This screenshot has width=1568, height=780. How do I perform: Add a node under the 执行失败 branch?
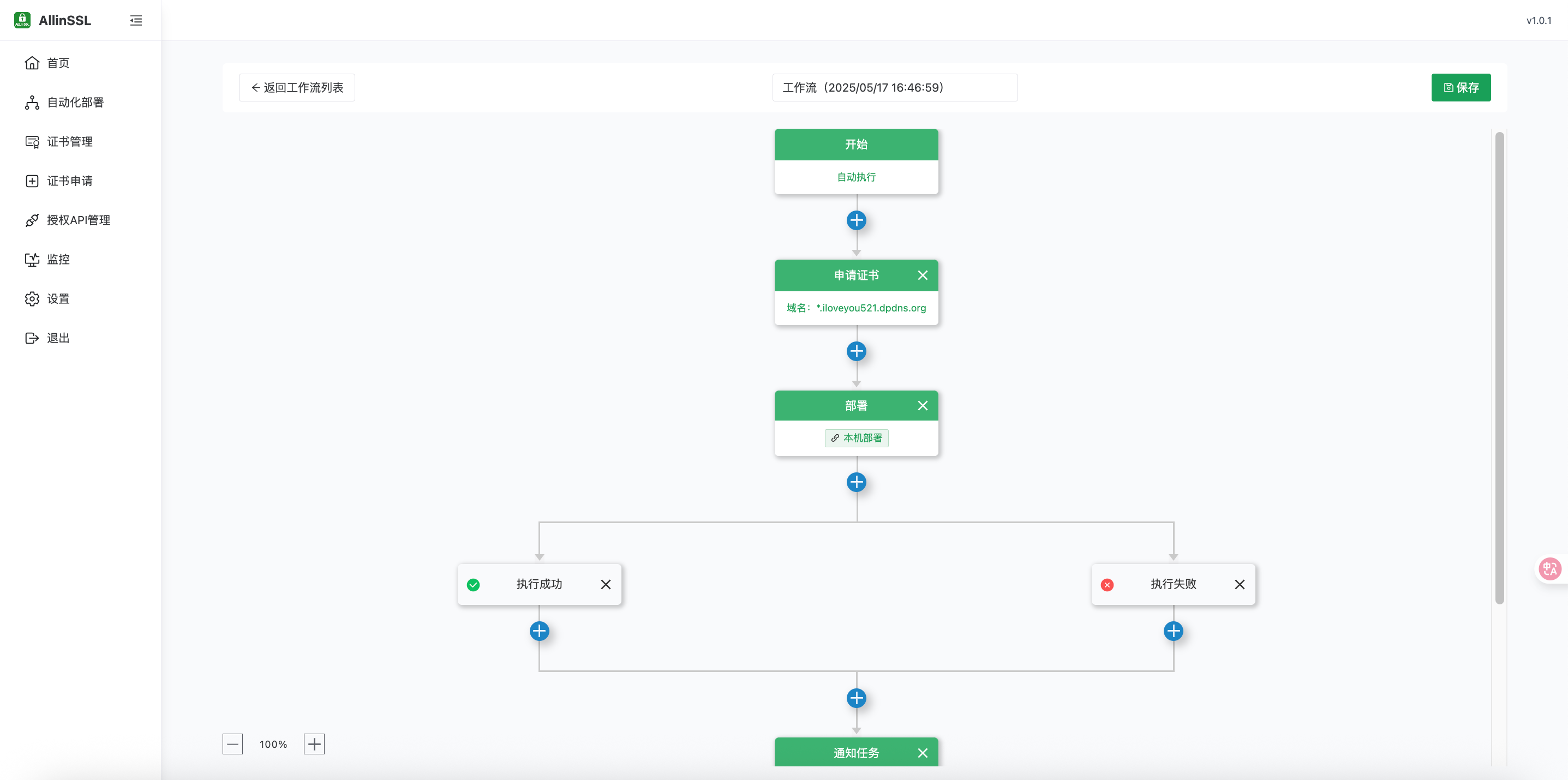coord(1173,631)
